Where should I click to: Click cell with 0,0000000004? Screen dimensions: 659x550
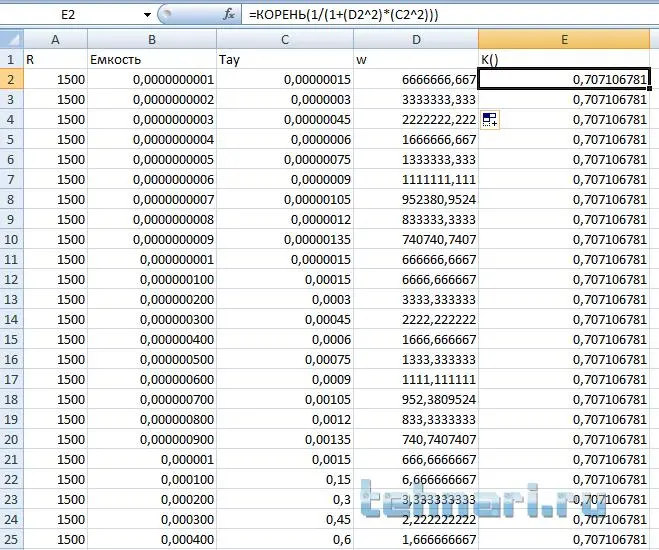tap(152, 139)
